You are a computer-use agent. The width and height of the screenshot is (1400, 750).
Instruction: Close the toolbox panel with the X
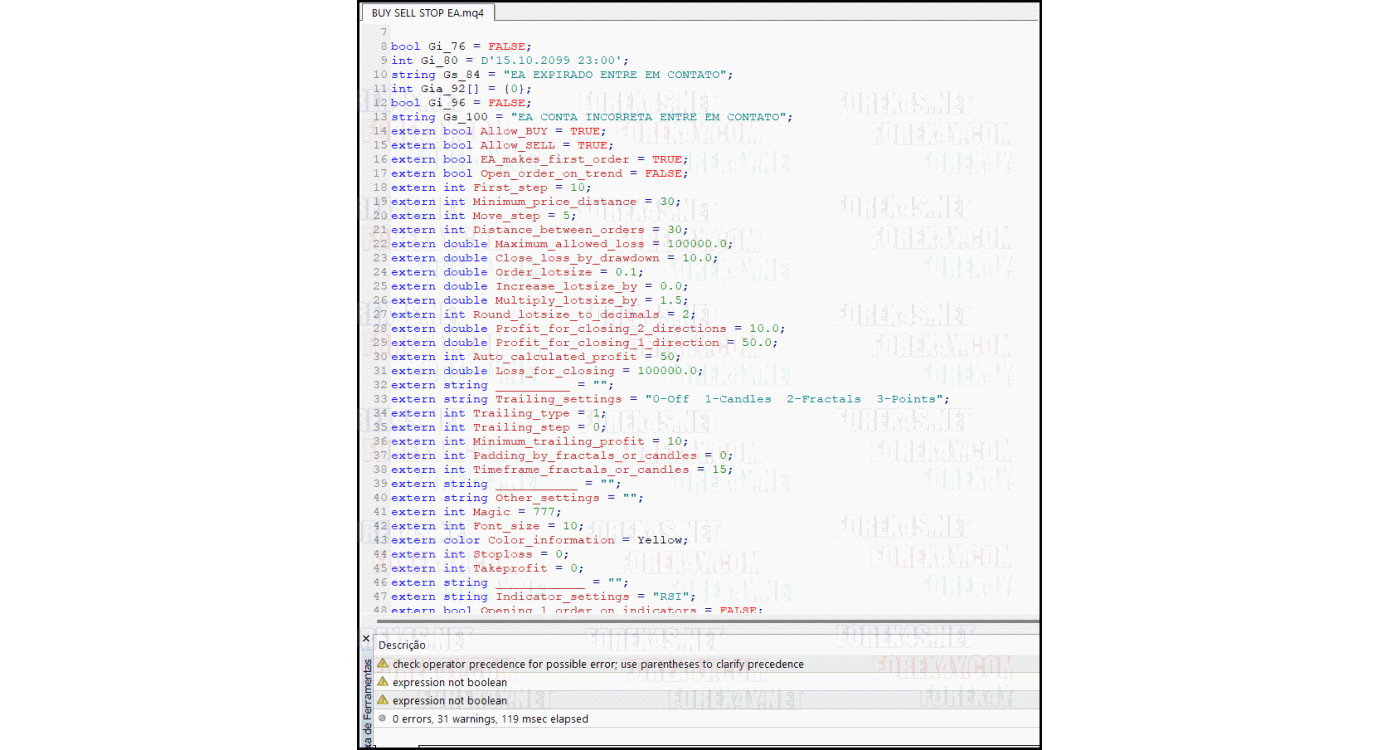[x=366, y=638]
